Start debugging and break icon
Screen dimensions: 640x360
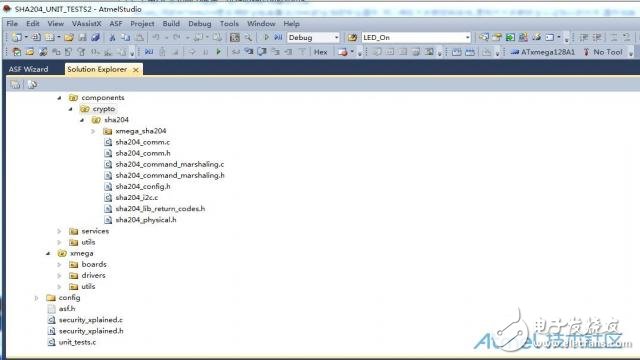click(x=278, y=38)
